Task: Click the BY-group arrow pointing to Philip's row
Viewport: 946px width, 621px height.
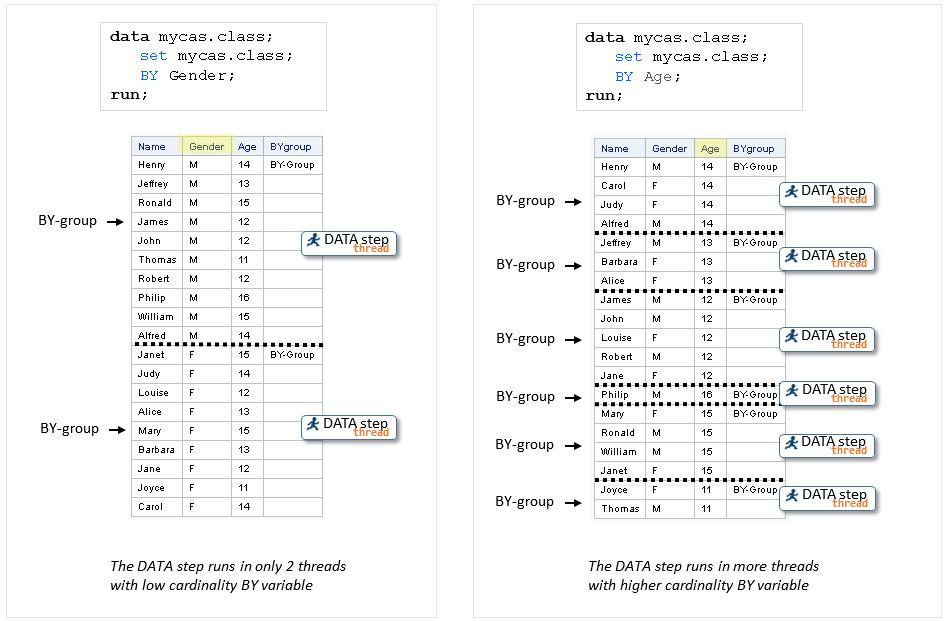Action: pos(574,397)
